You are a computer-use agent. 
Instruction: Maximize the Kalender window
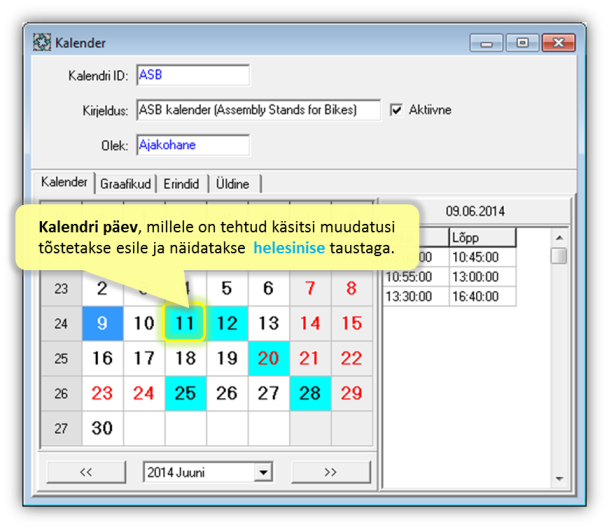pos(523,43)
